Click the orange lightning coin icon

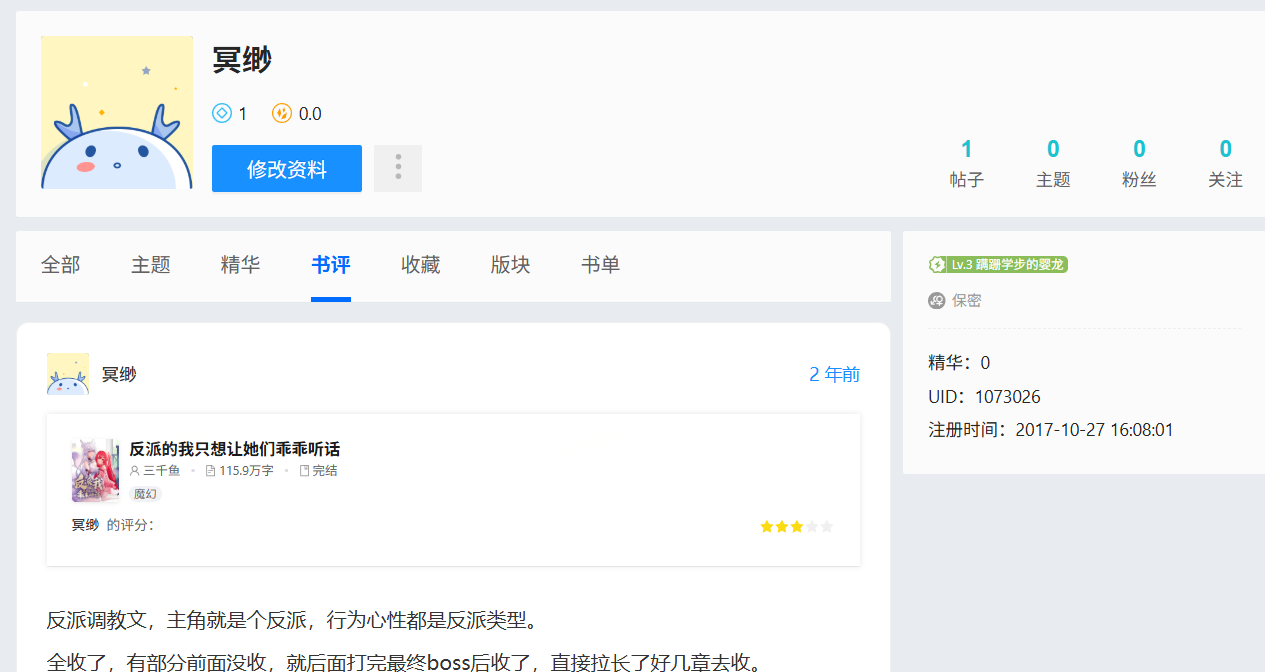coord(282,114)
